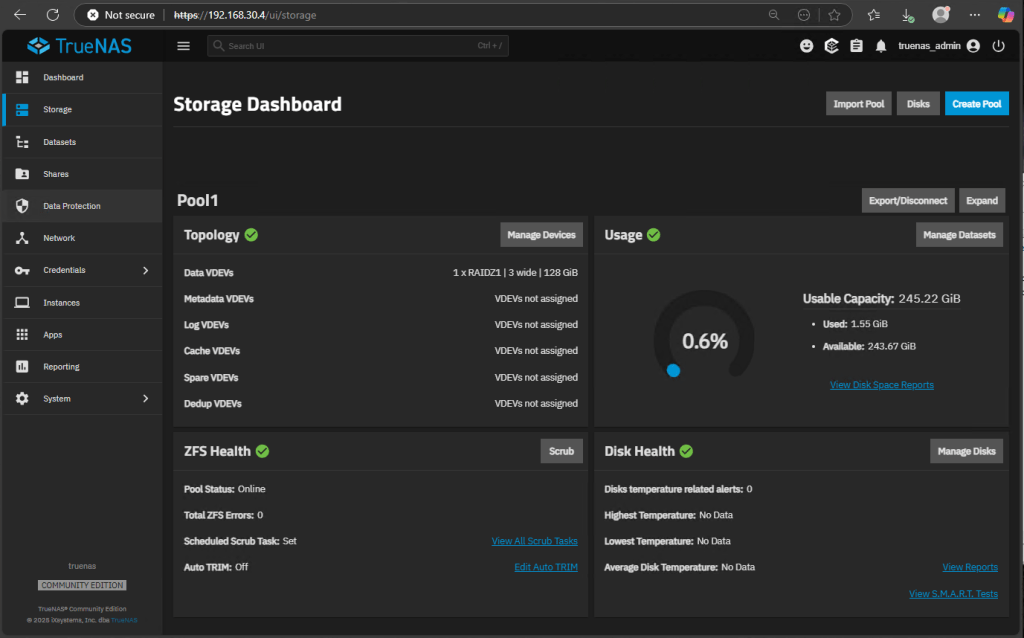
Task: Click the 0.6% usage gauge
Action: coord(704,341)
